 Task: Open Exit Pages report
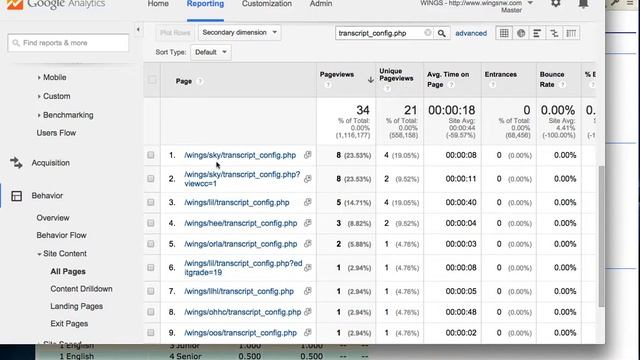point(69,324)
